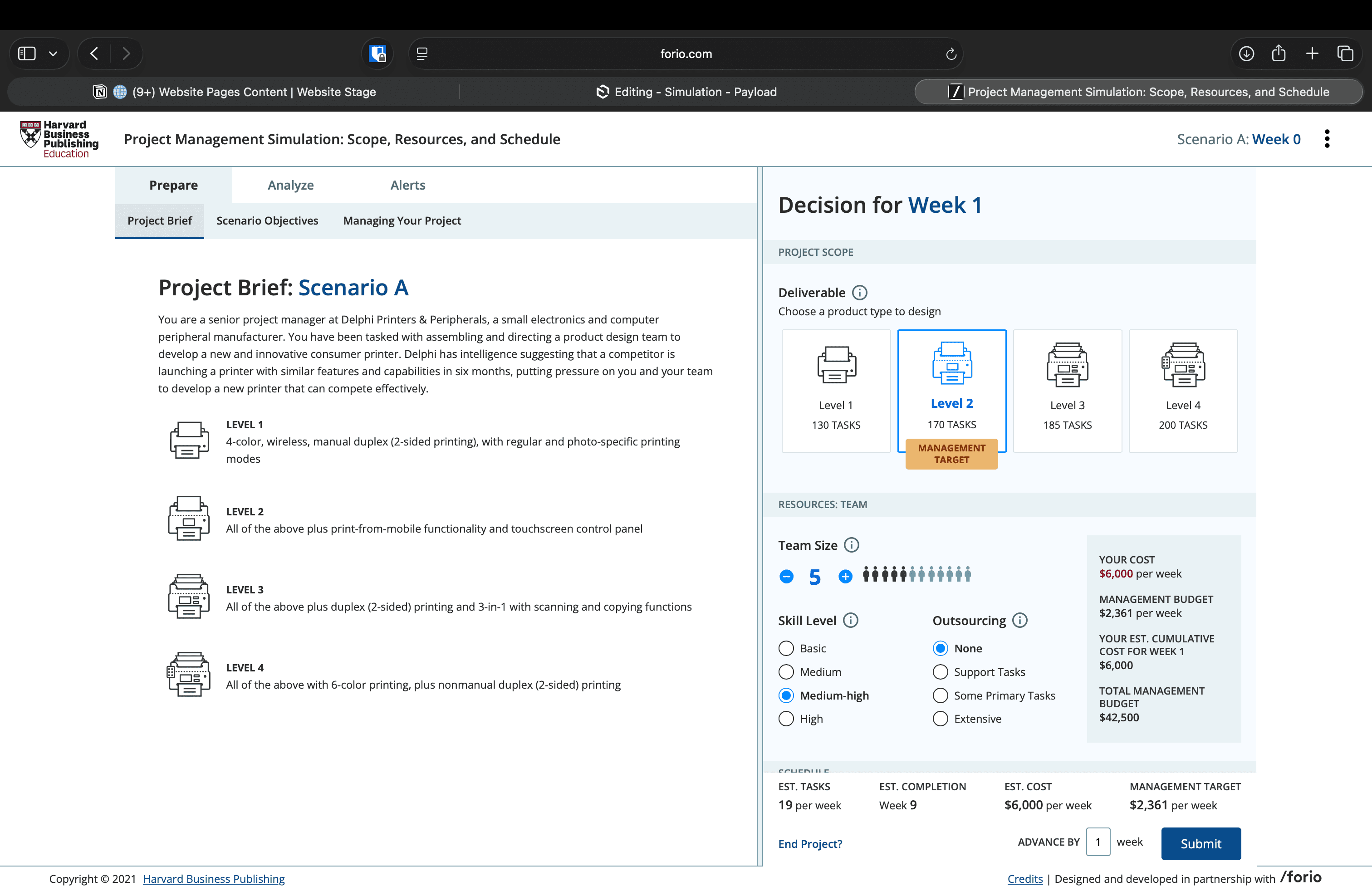Viewport: 1372px width, 891px height.
Task: Expand the Safari sidebar dropdown chevron
Action: [53, 54]
